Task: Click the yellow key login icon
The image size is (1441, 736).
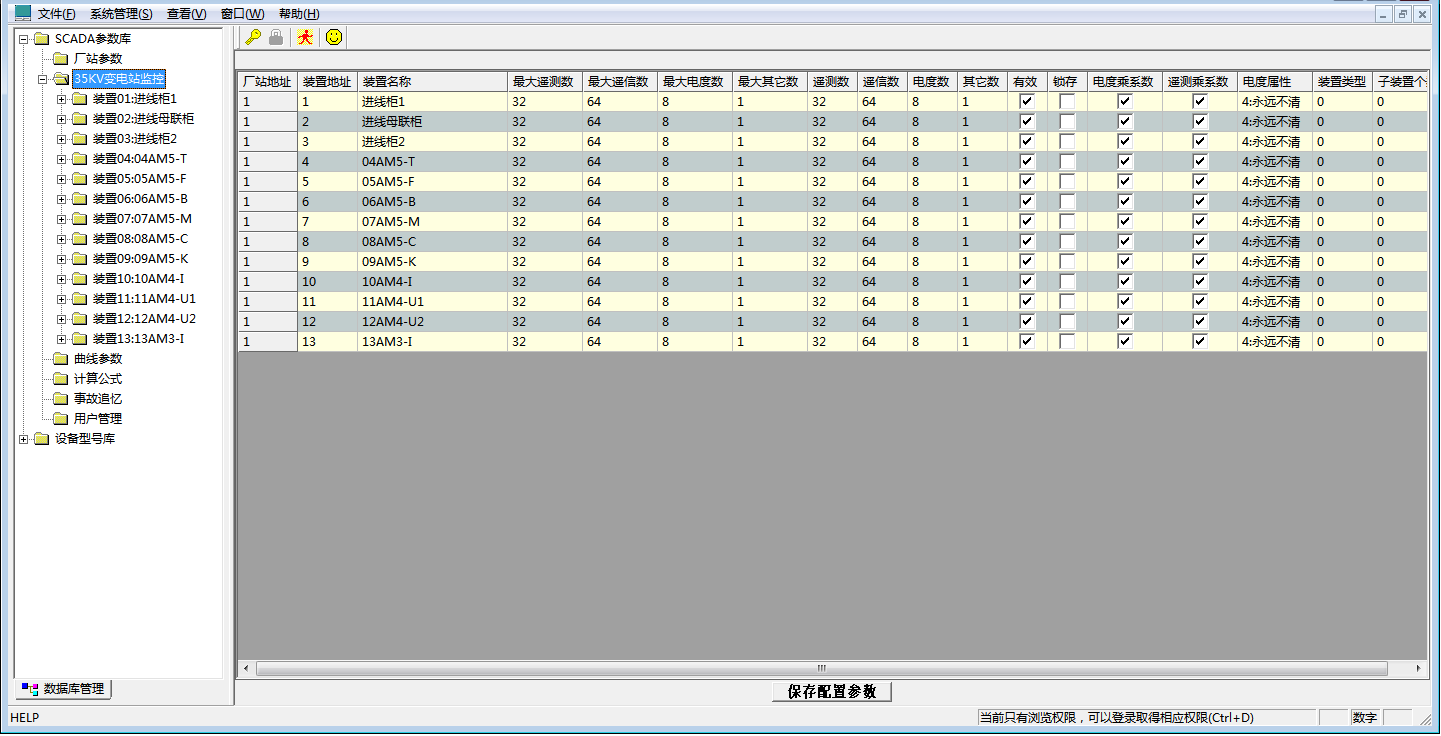Action: (253, 37)
